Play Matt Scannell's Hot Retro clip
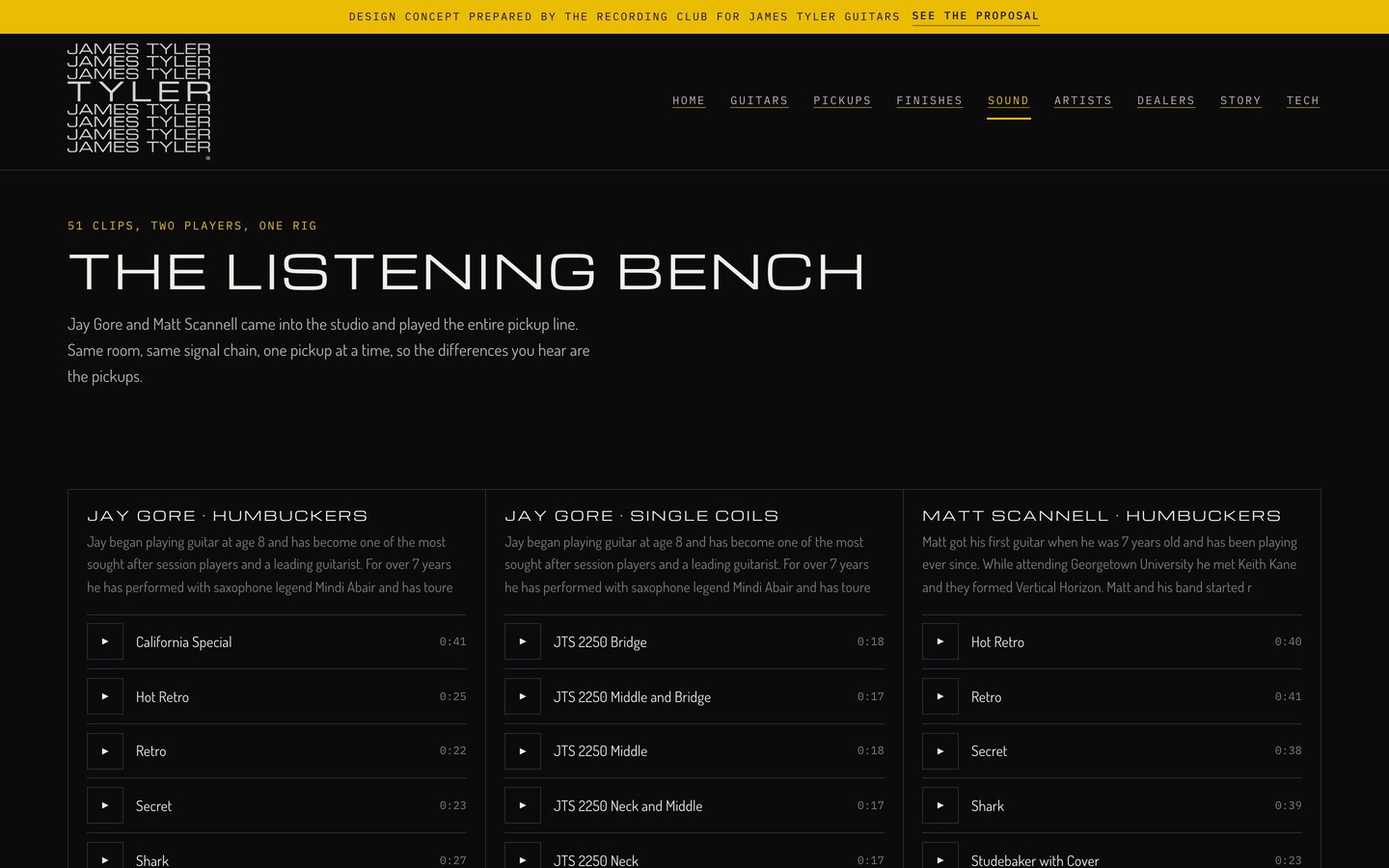The image size is (1389, 868). (940, 641)
